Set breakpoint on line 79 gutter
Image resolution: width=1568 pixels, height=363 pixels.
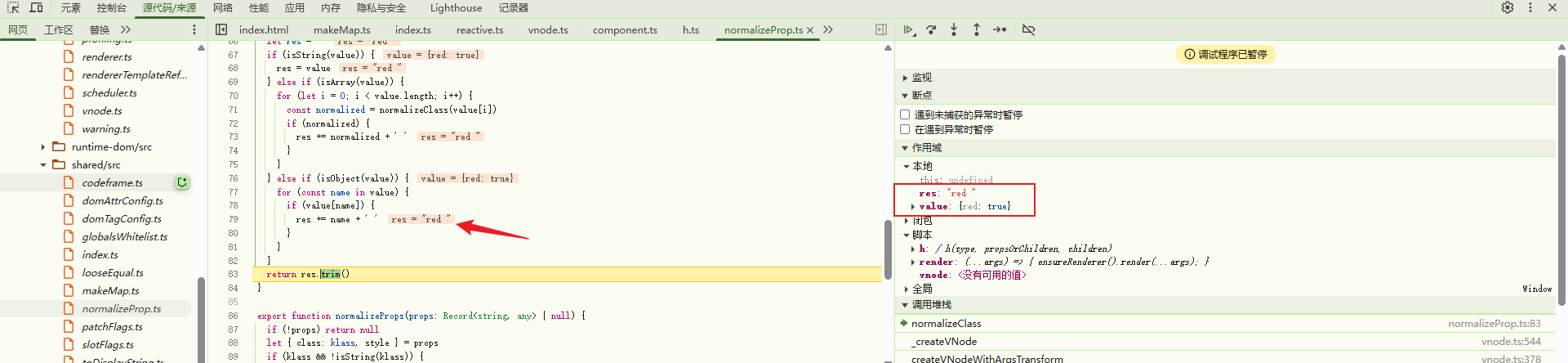click(233, 219)
